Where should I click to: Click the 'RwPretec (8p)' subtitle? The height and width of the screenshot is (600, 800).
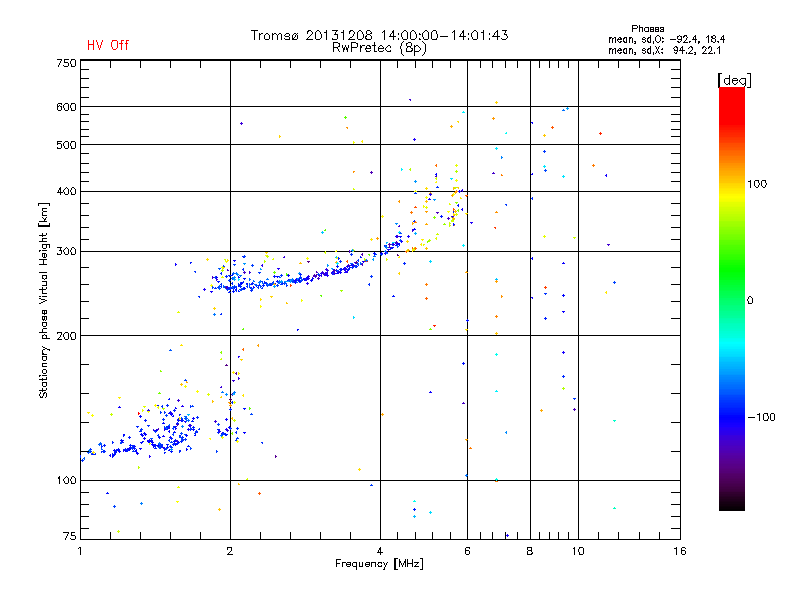(x=379, y=48)
